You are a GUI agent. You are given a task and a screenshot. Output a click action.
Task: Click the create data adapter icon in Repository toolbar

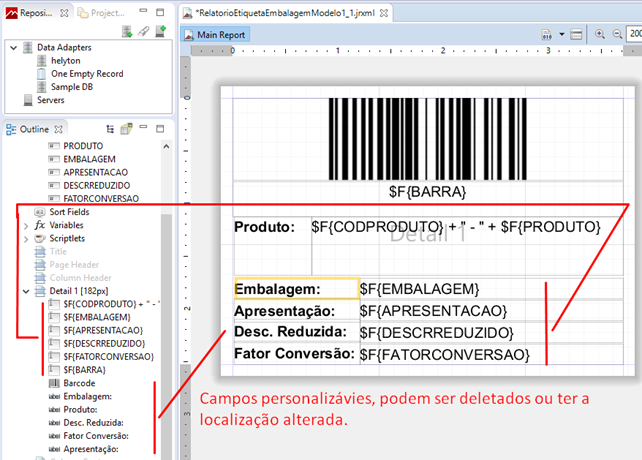click(x=127, y=32)
